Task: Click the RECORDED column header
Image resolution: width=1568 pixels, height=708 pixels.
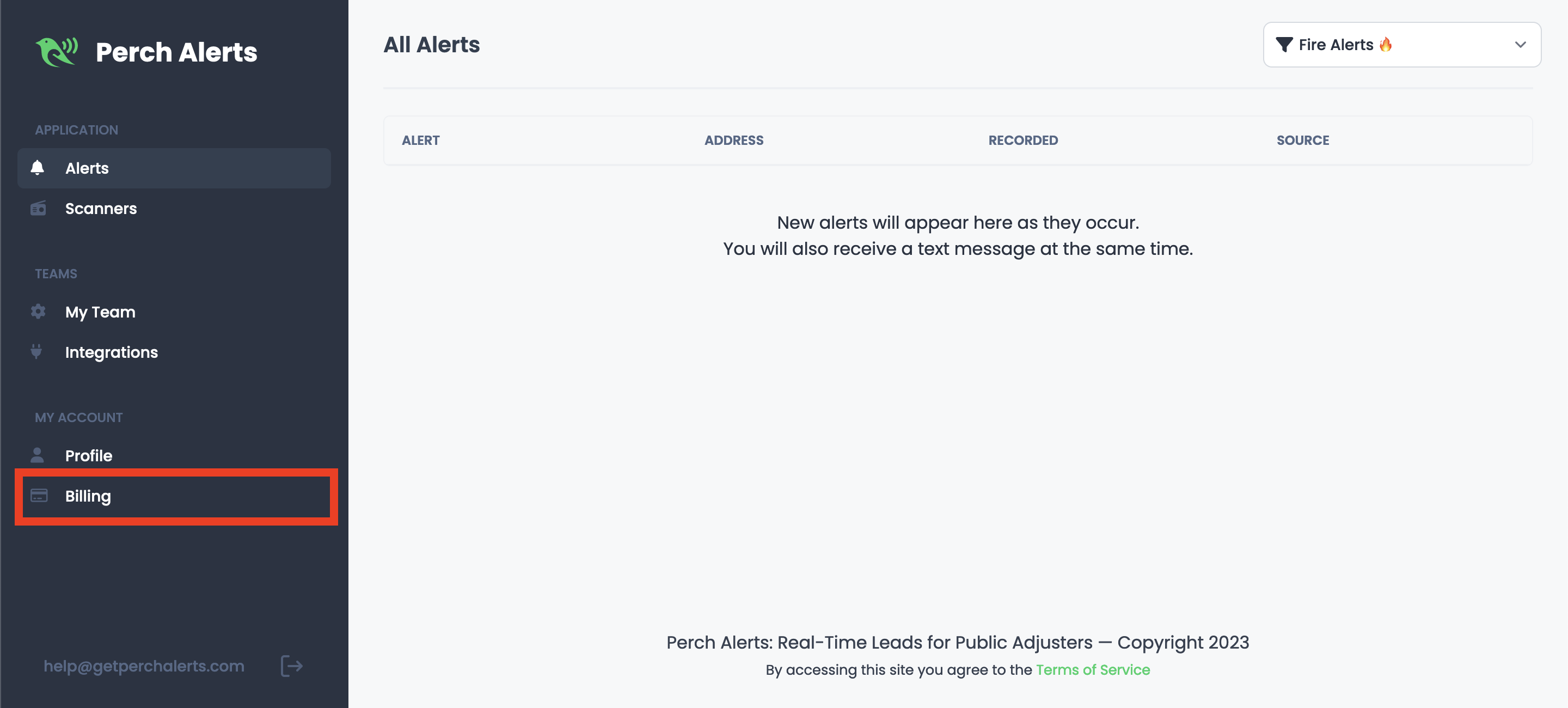Action: [x=1022, y=141]
